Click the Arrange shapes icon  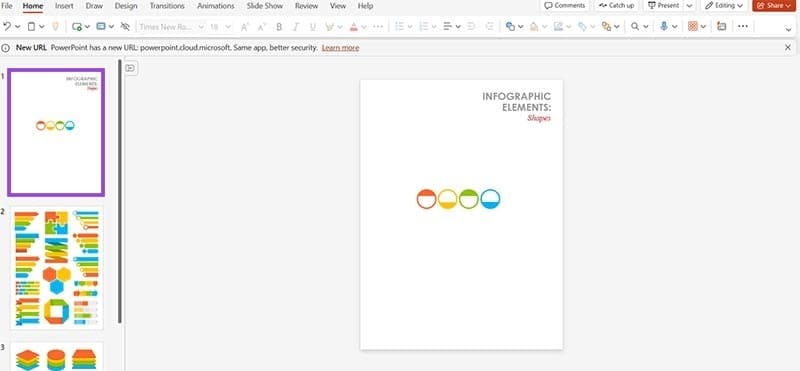pyautogui.click(x=606, y=27)
